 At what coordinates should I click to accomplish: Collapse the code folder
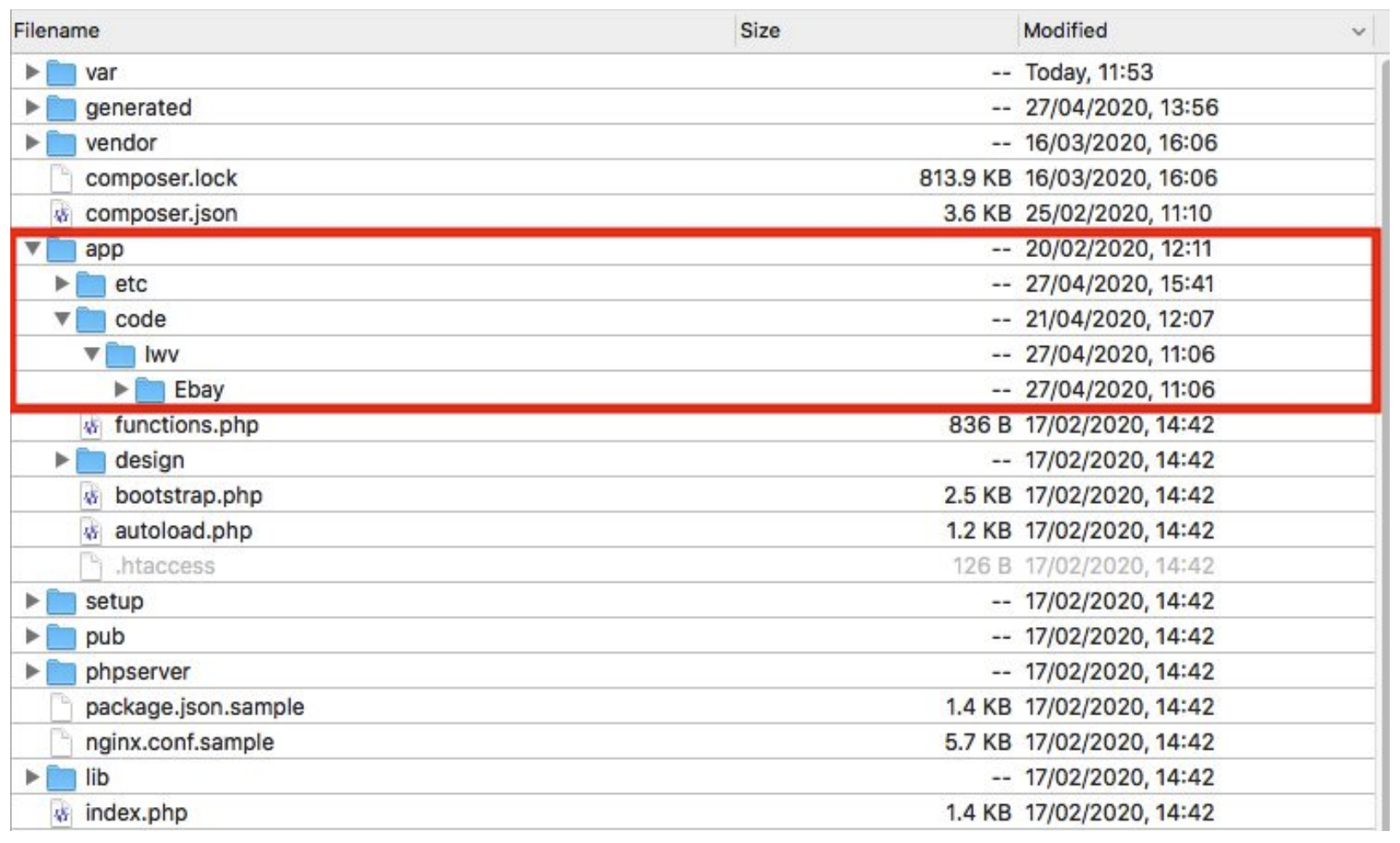point(62,319)
